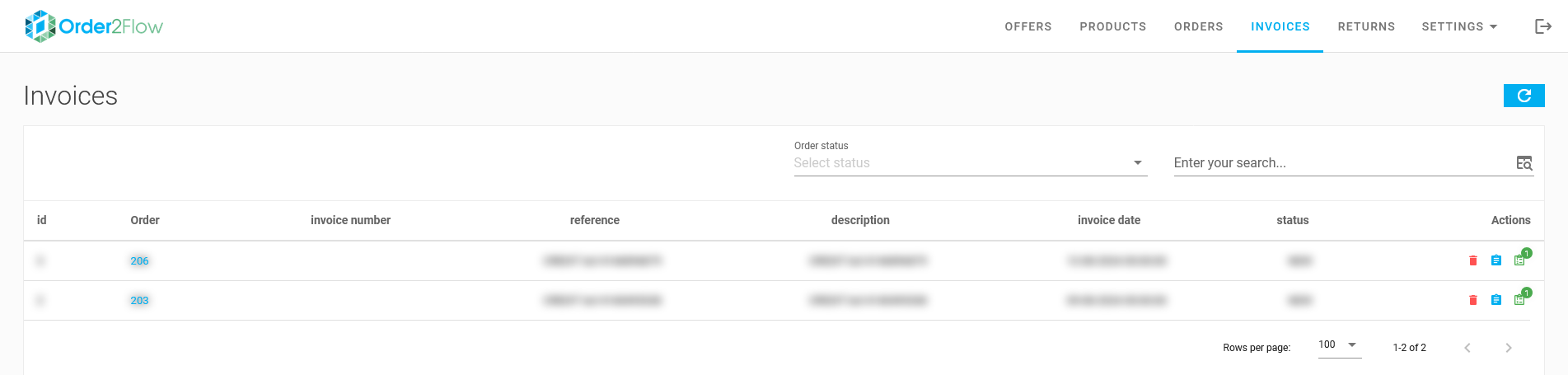1568x375 pixels.
Task: Open order 206 link
Action: click(x=139, y=261)
